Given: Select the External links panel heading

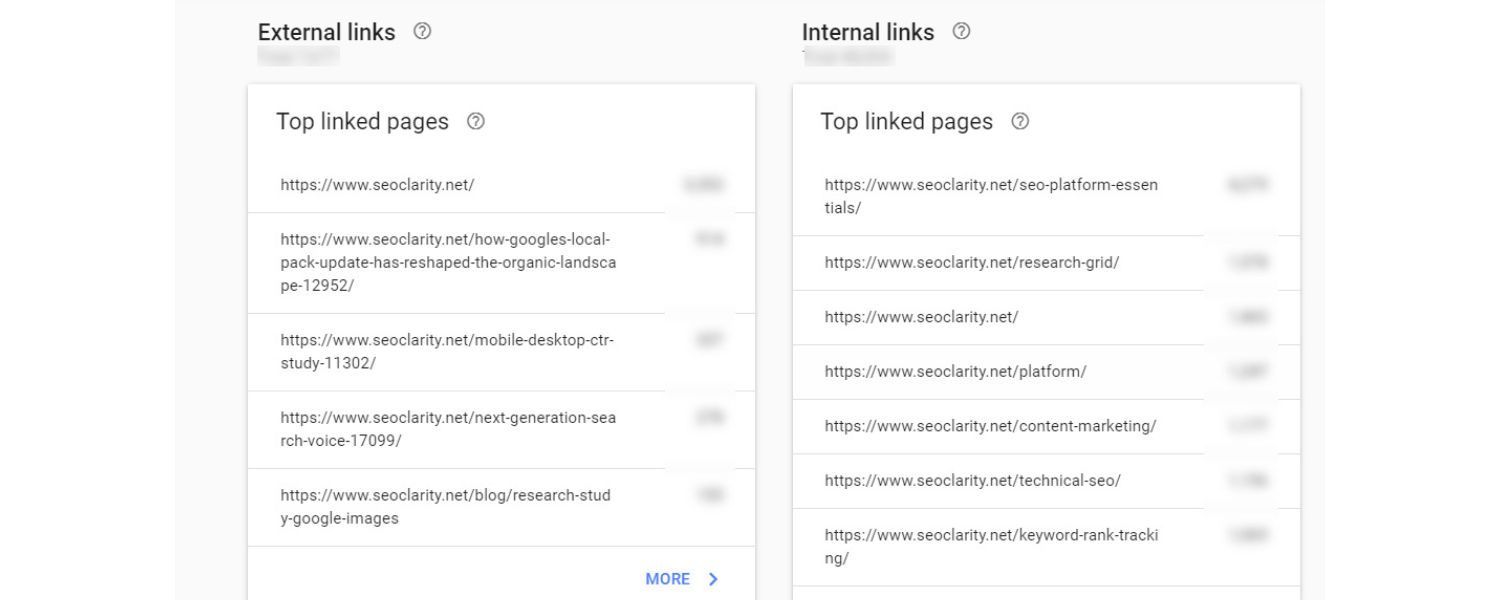Looking at the screenshot, I should 326,32.
